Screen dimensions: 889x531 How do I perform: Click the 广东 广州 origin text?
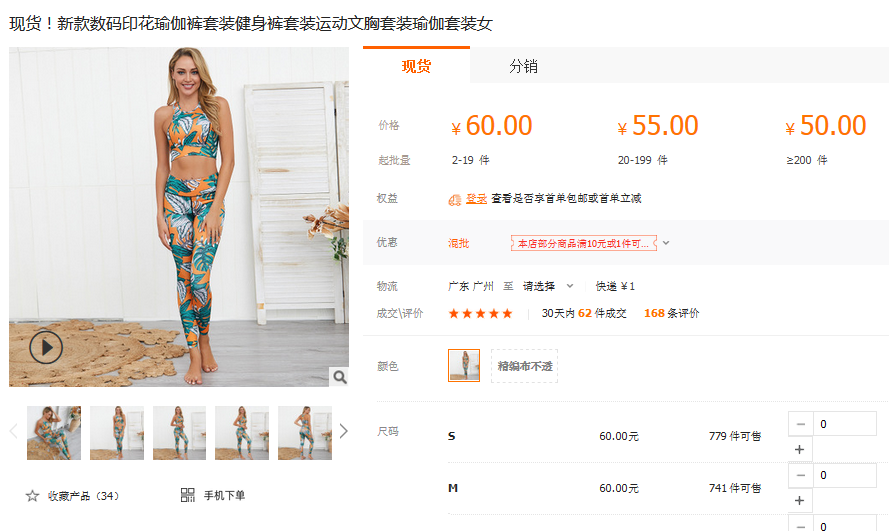(x=471, y=286)
